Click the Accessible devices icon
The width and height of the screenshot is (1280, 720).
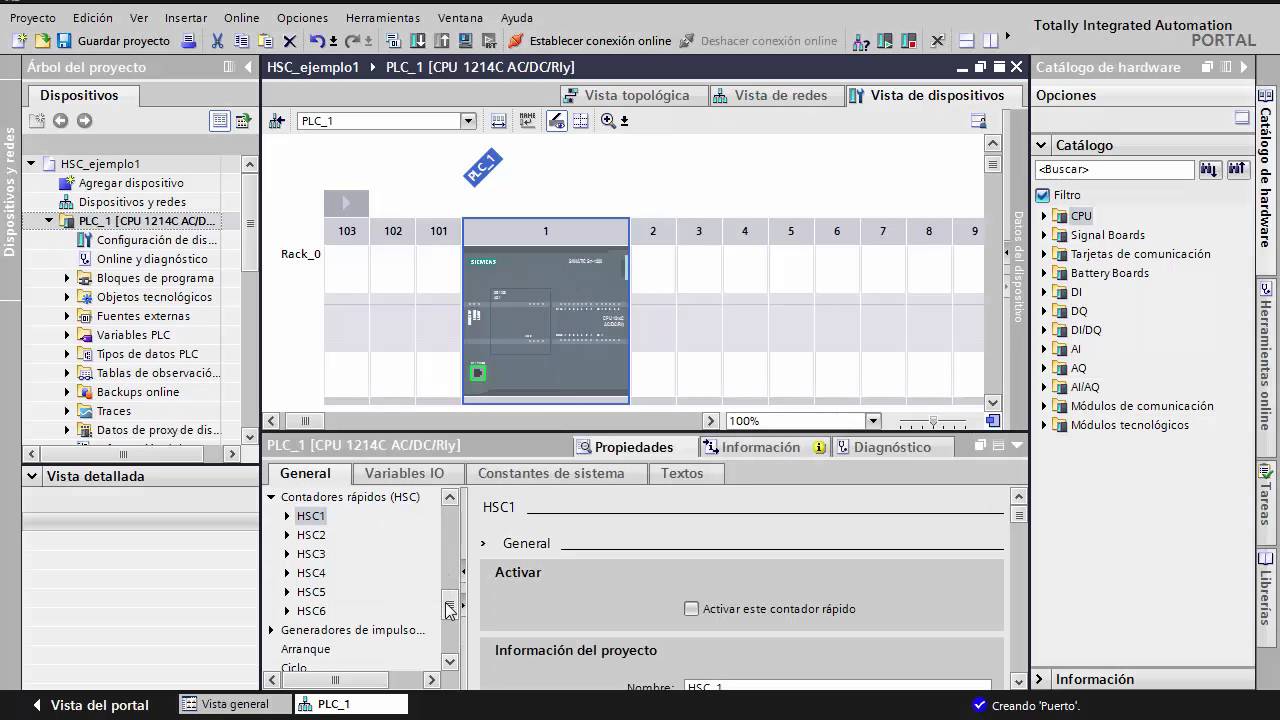pyautogui.click(x=861, y=41)
